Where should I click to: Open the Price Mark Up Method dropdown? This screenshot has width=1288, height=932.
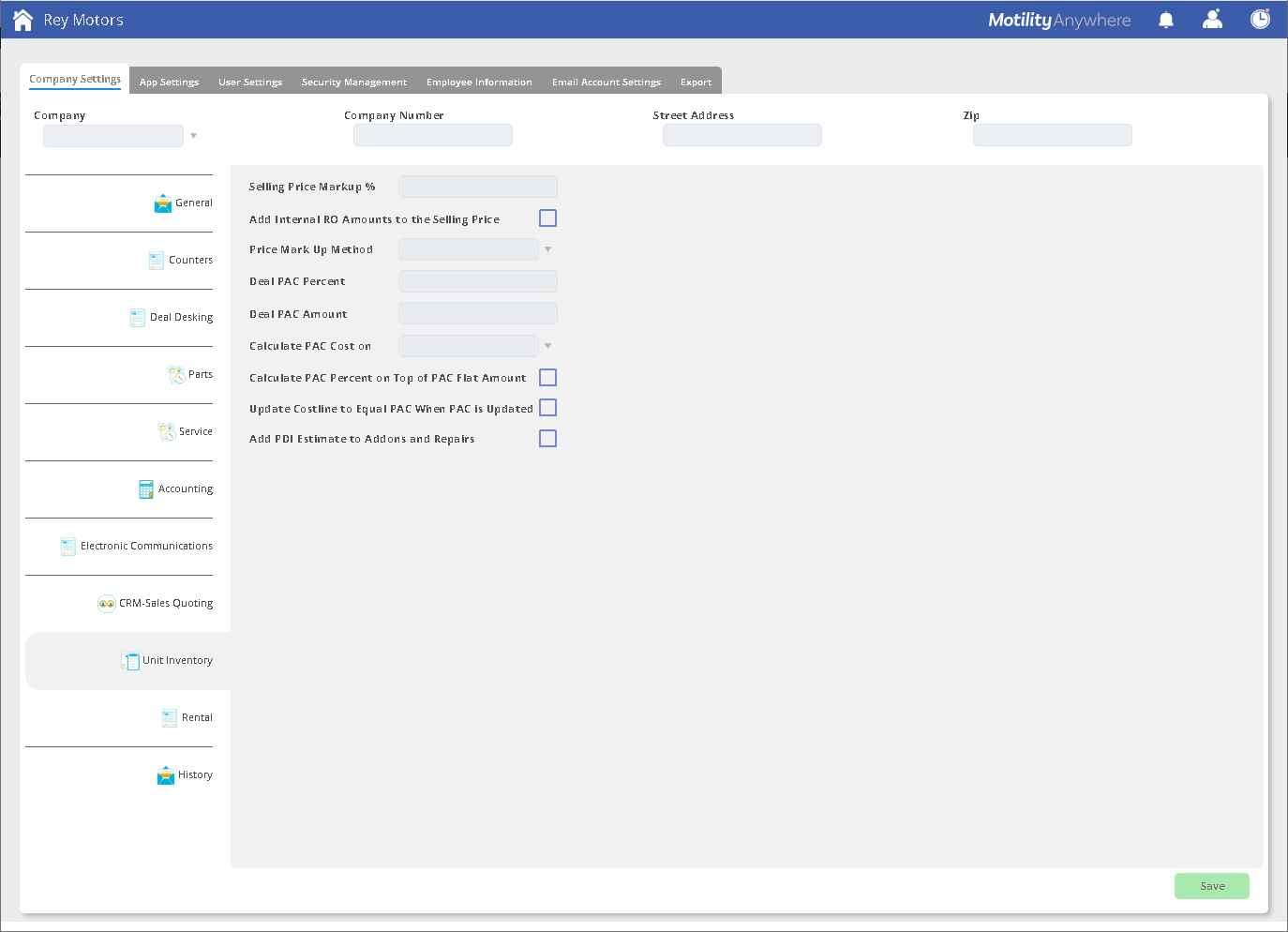pos(548,249)
